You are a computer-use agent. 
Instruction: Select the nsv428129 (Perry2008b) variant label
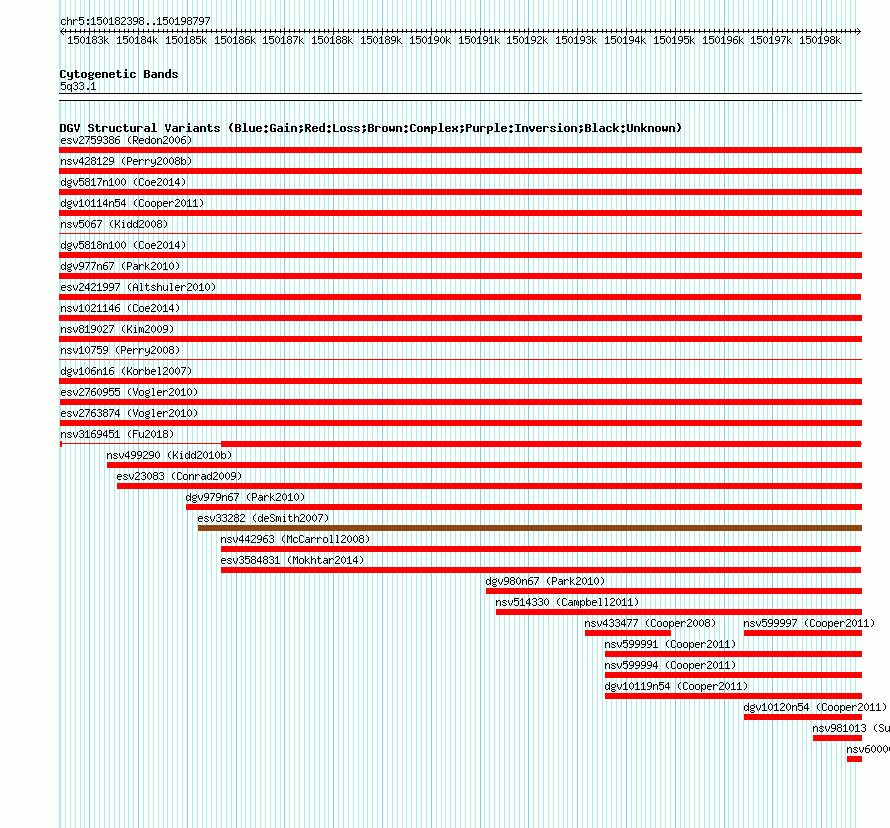click(126, 161)
